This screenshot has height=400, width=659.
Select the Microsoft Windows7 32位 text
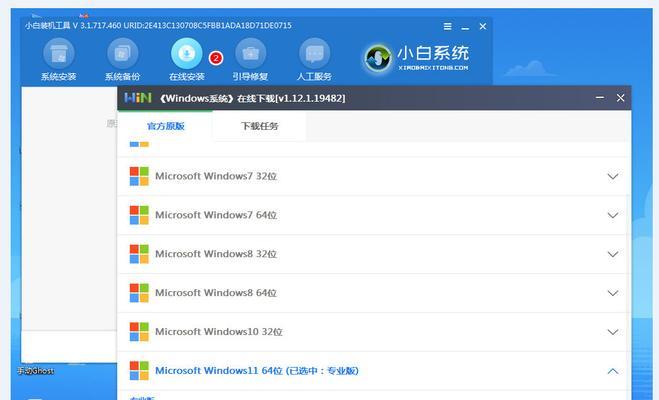click(x=216, y=176)
